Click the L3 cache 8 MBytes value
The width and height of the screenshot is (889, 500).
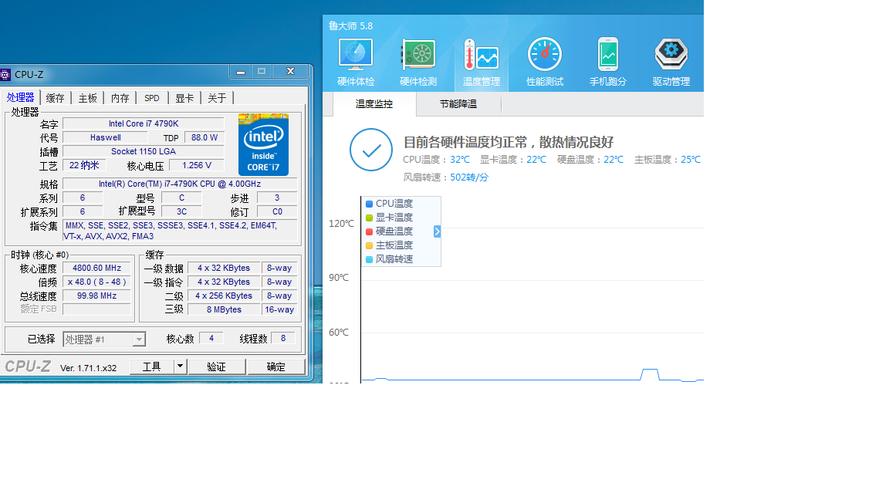[223, 310]
